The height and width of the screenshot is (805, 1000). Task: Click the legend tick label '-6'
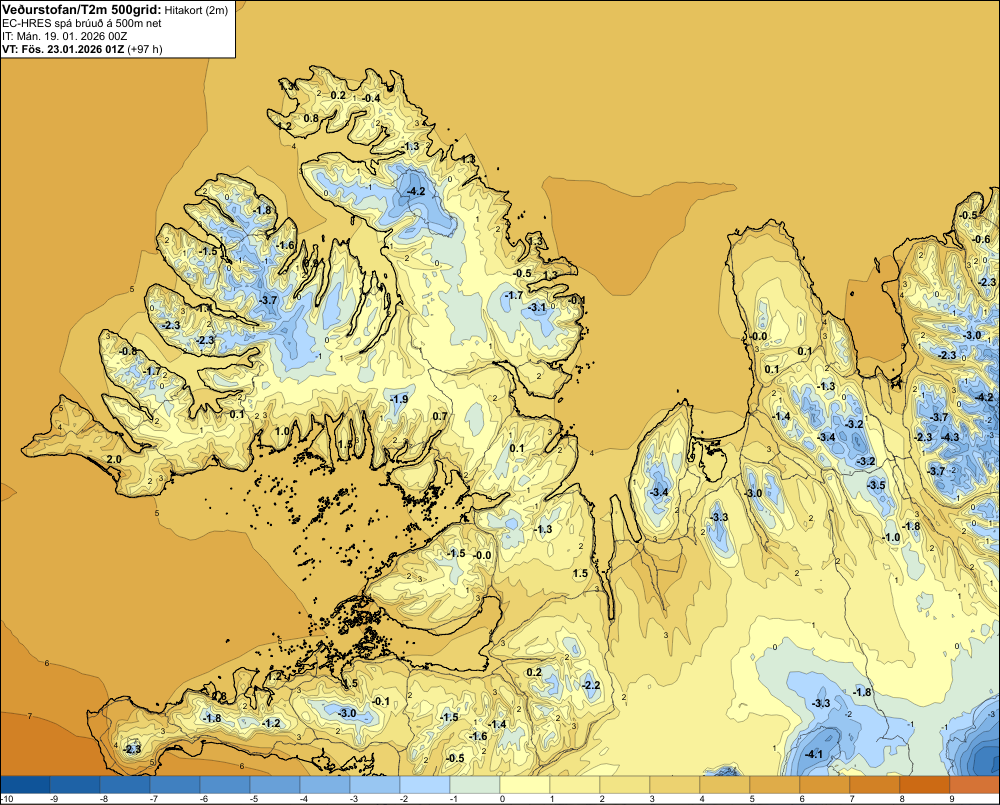203,799
